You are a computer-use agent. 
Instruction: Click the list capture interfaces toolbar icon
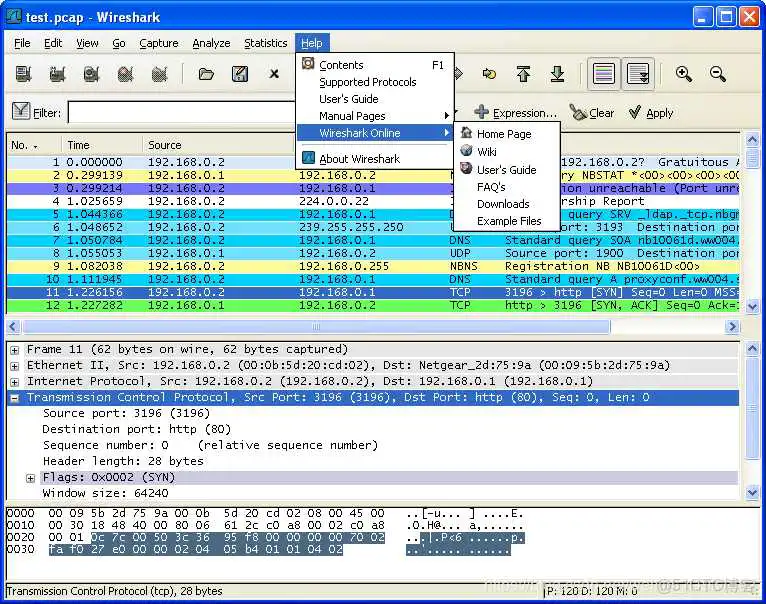(x=23, y=74)
